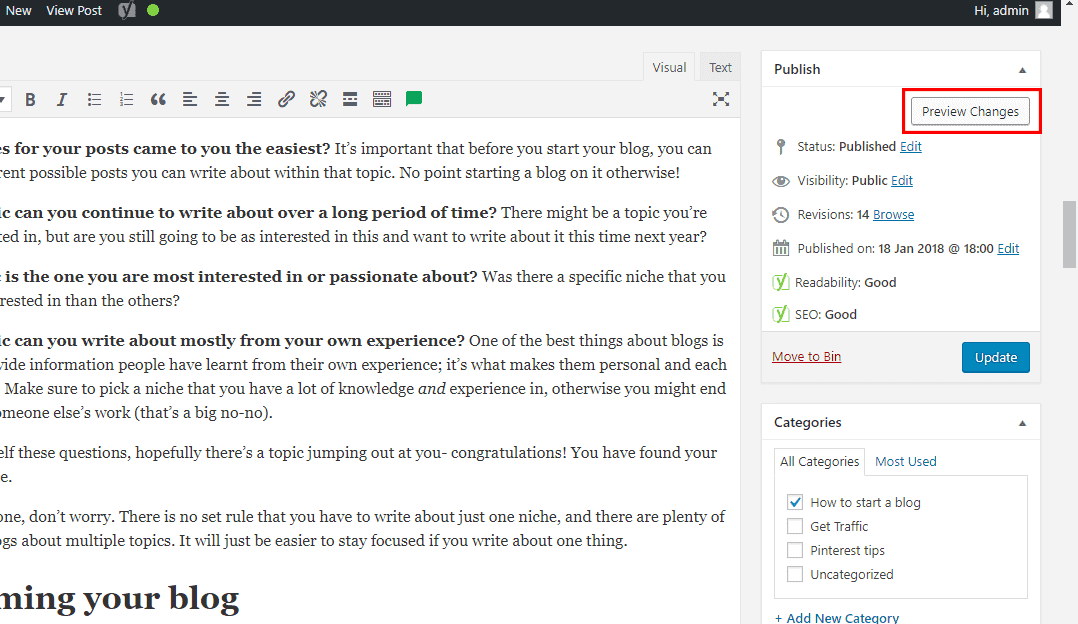Insert a hyperlink
This screenshot has width=1078, height=624.
tap(286, 98)
